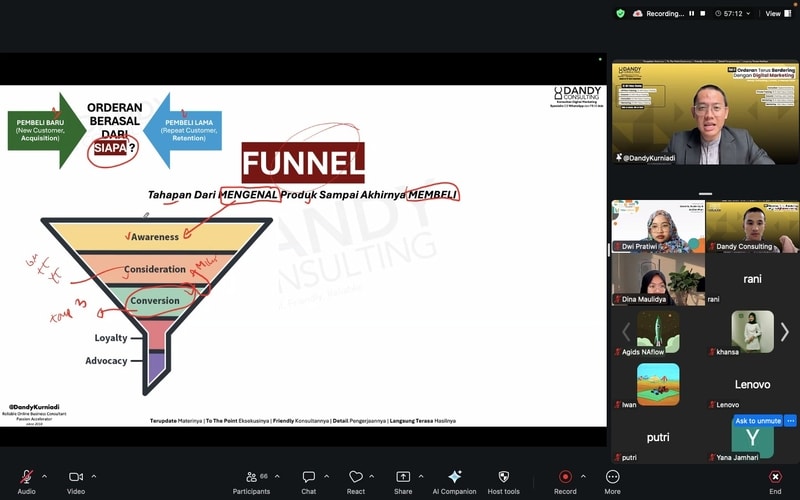Toggle camera using the Video button
The width and height of the screenshot is (800, 500).
(76, 477)
